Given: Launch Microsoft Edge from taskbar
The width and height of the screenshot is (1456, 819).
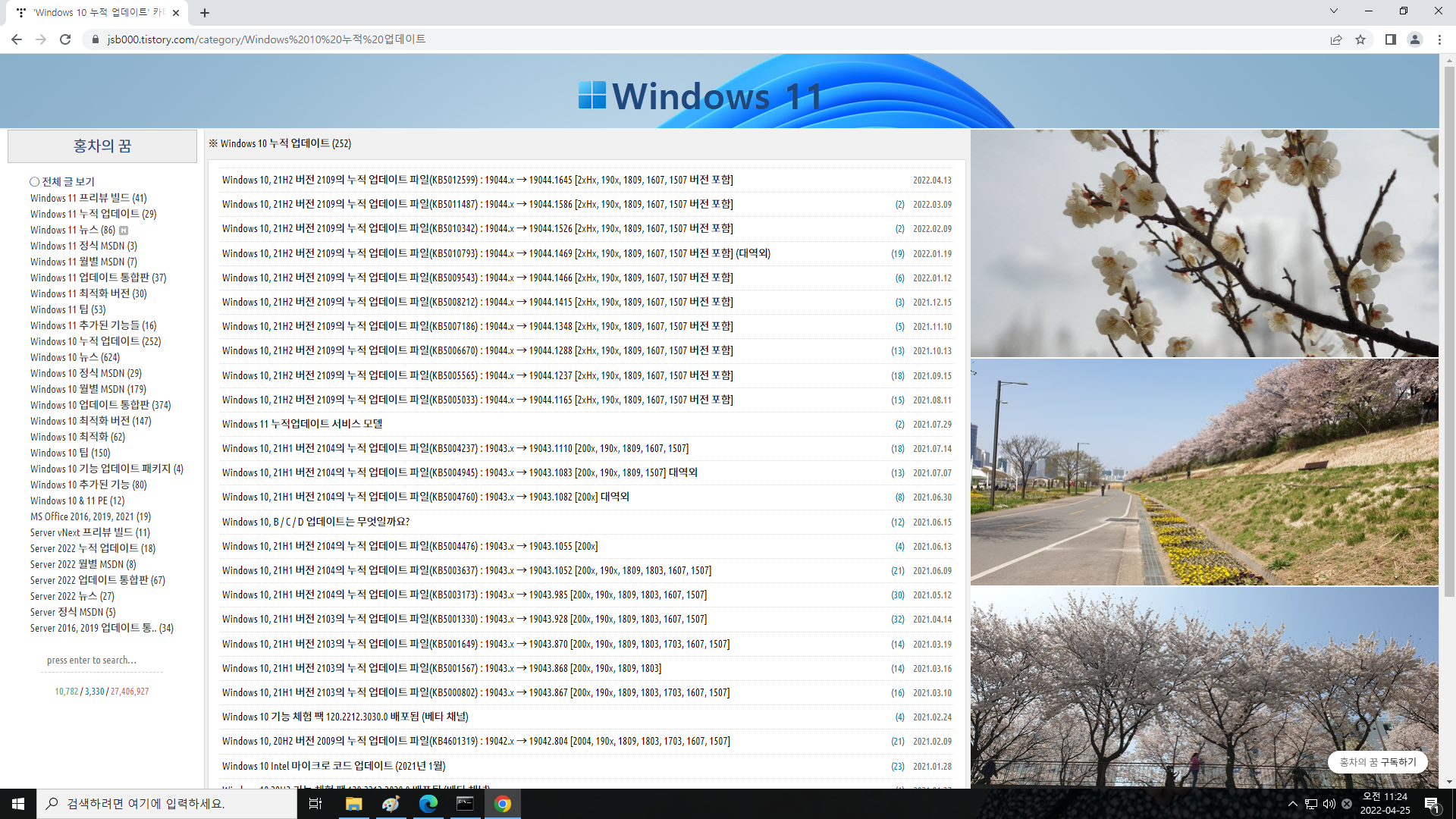Looking at the screenshot, I should (428, 804).
